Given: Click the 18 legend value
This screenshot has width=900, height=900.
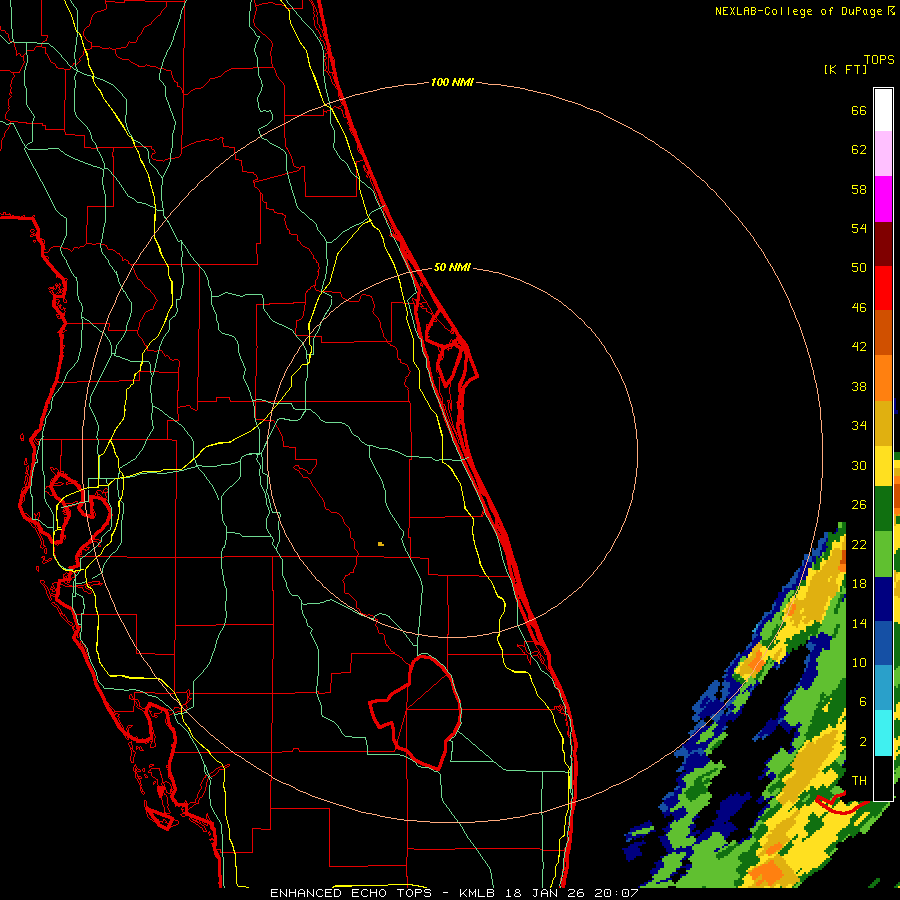Looking at the screenshot, I should [859, 584].
